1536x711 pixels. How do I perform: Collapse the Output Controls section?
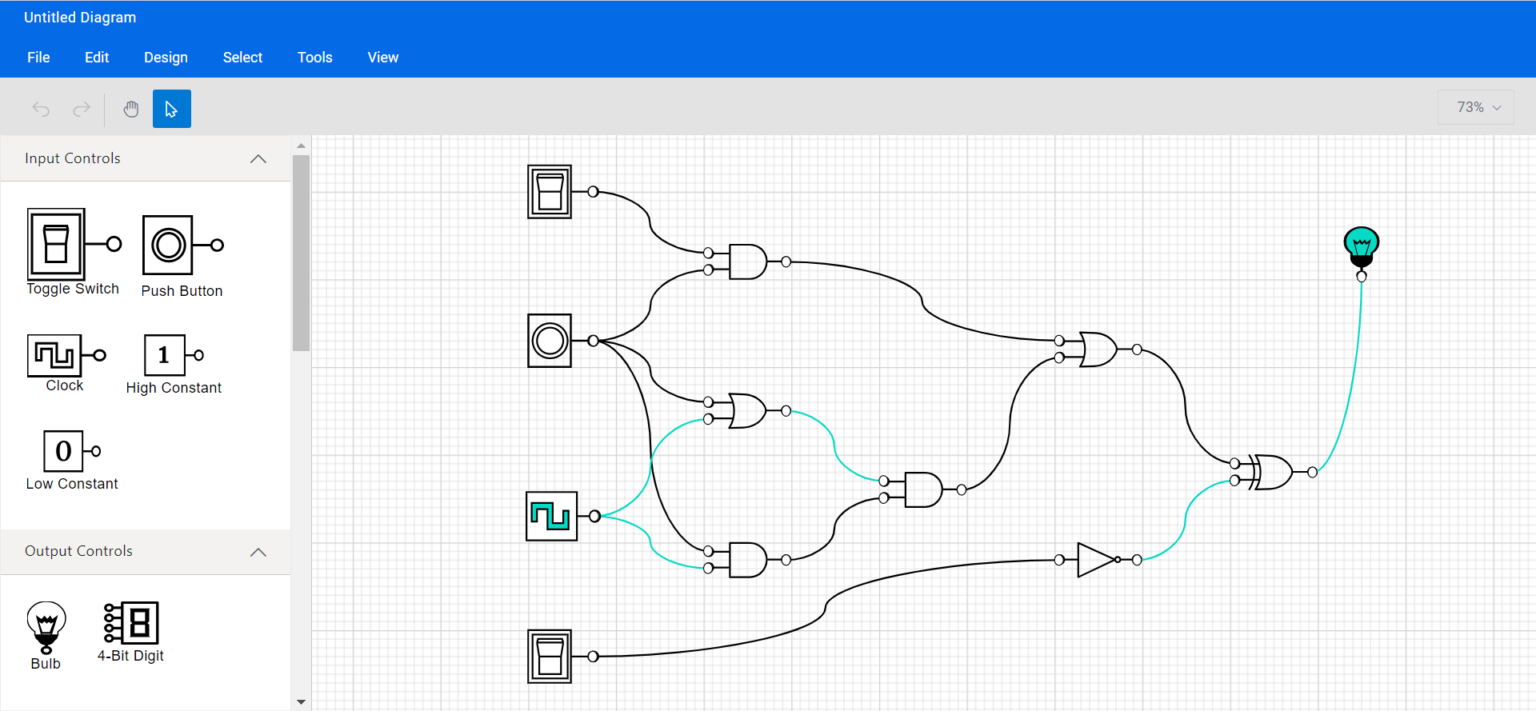(258, 551)
